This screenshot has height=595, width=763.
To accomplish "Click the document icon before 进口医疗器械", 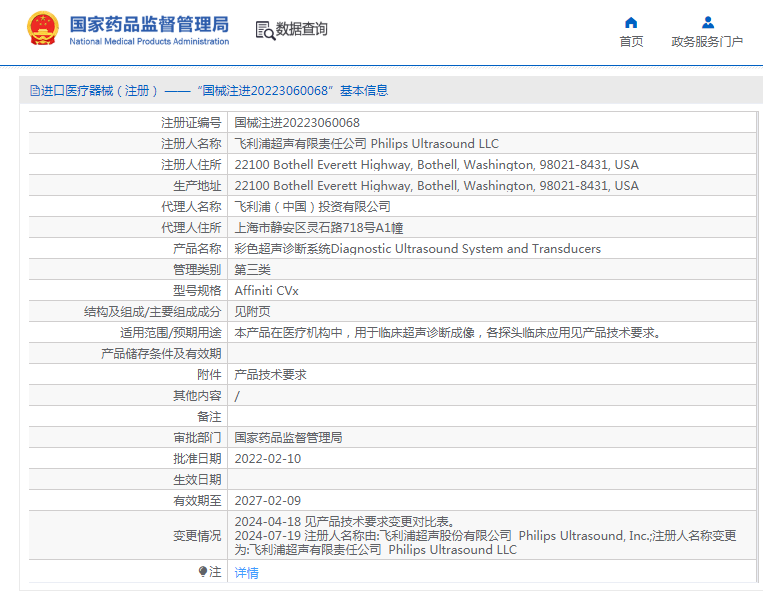I will [x=35, y=90].
